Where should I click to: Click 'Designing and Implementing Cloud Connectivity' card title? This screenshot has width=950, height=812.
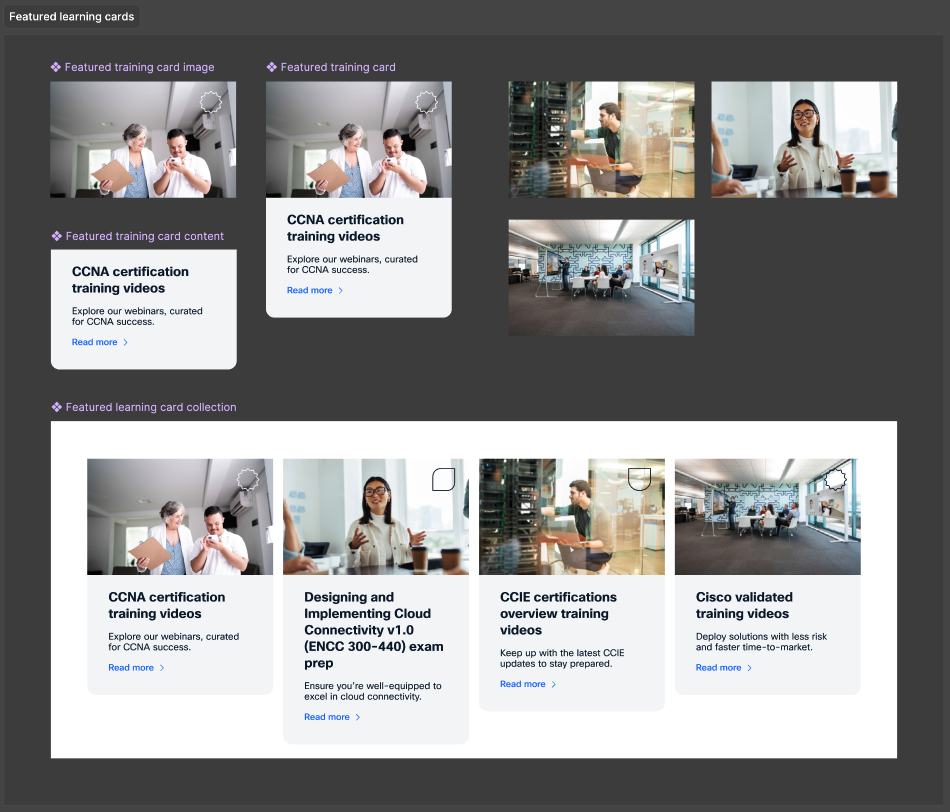tap(374, 630)
